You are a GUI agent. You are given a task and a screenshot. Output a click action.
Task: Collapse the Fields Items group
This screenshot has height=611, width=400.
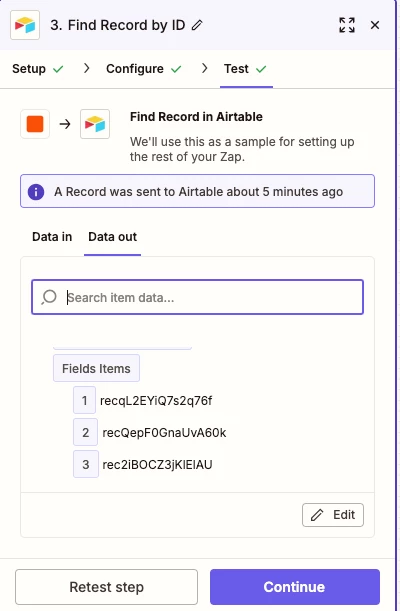pyautogui.click(x=96, y=368)
